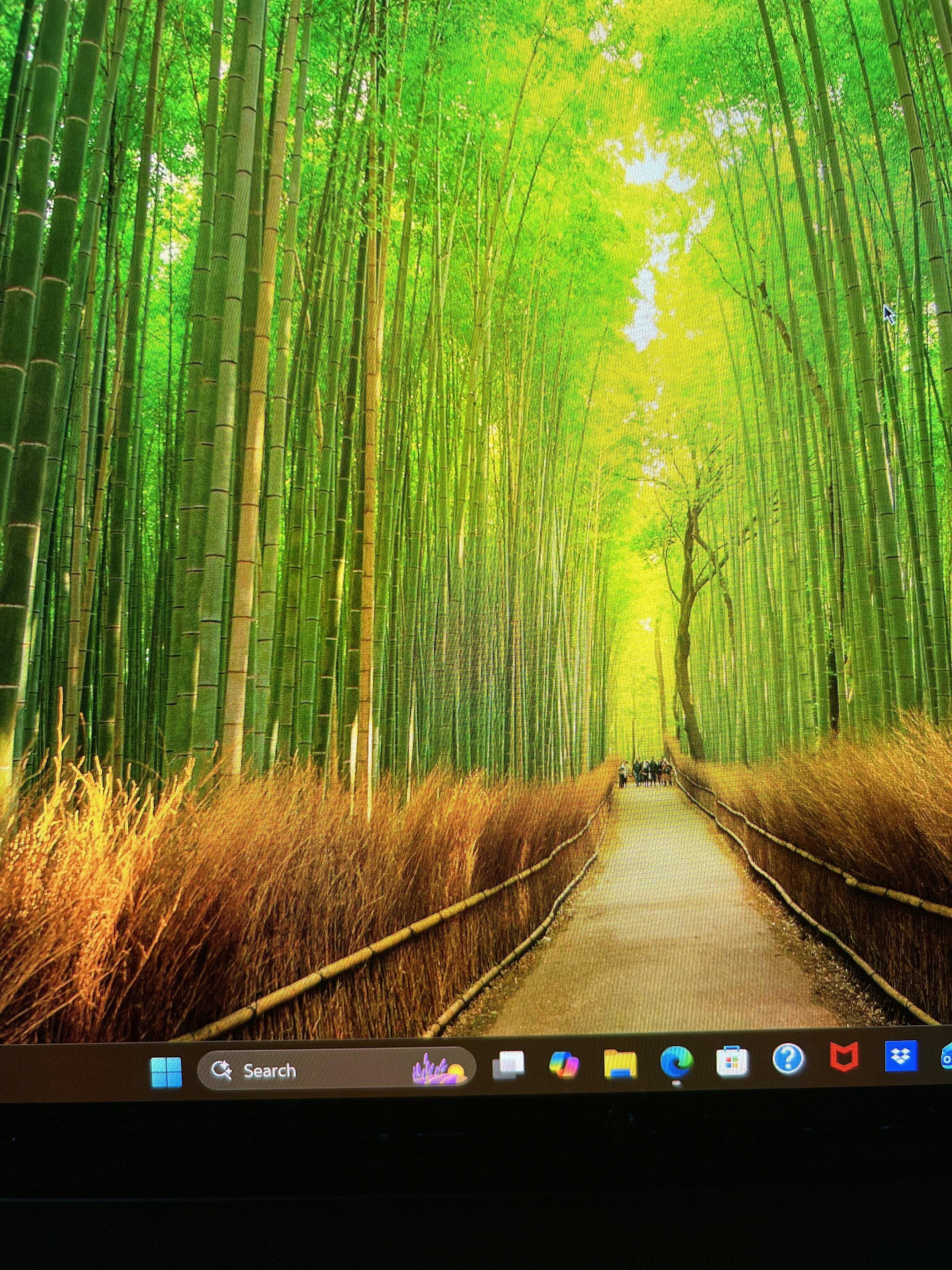Open the Windows Start menu
952x1270 pixels.
click(x=166, y=1072)
